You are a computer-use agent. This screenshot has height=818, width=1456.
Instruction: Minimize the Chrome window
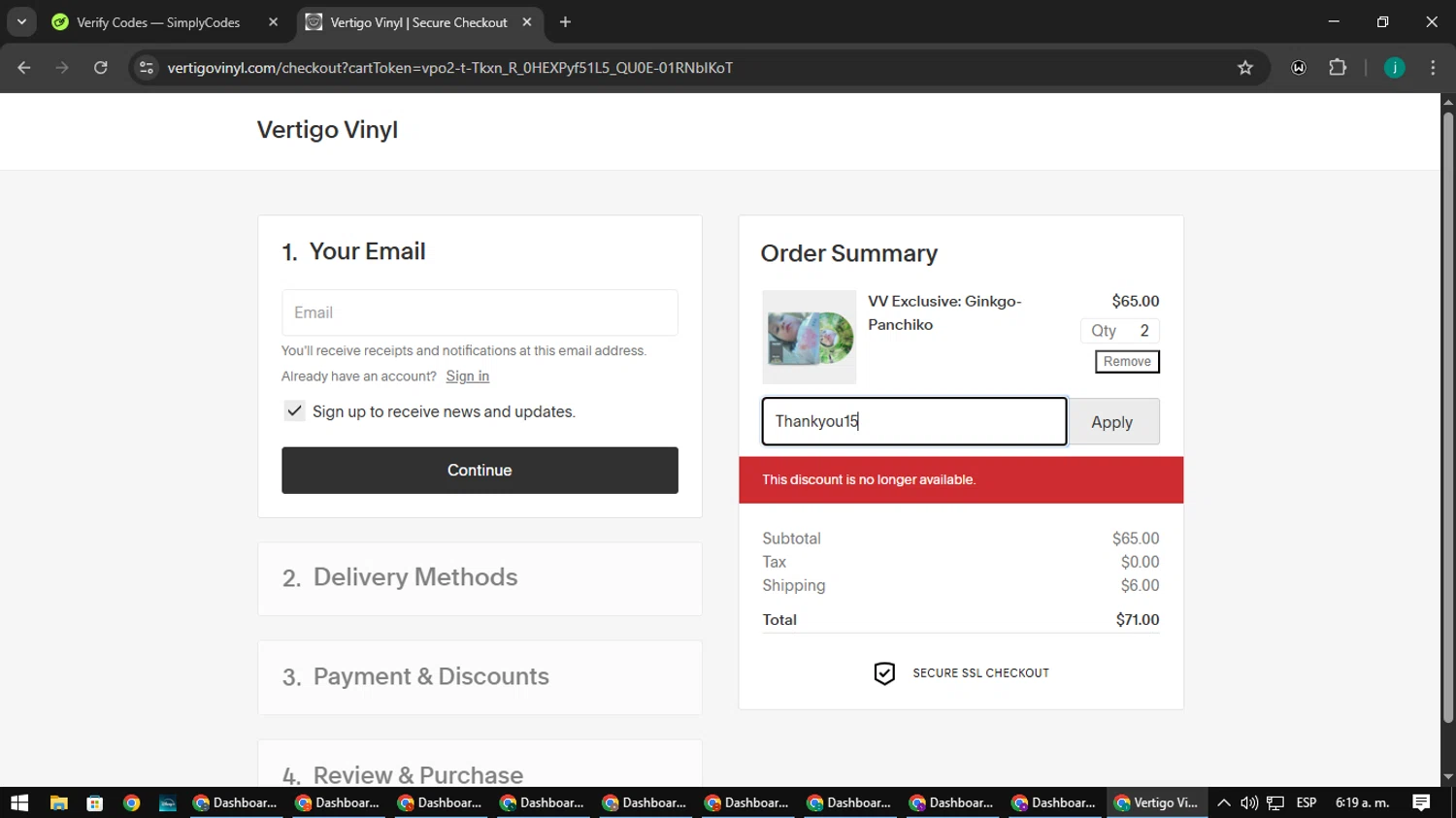[x=1334, y=21]
